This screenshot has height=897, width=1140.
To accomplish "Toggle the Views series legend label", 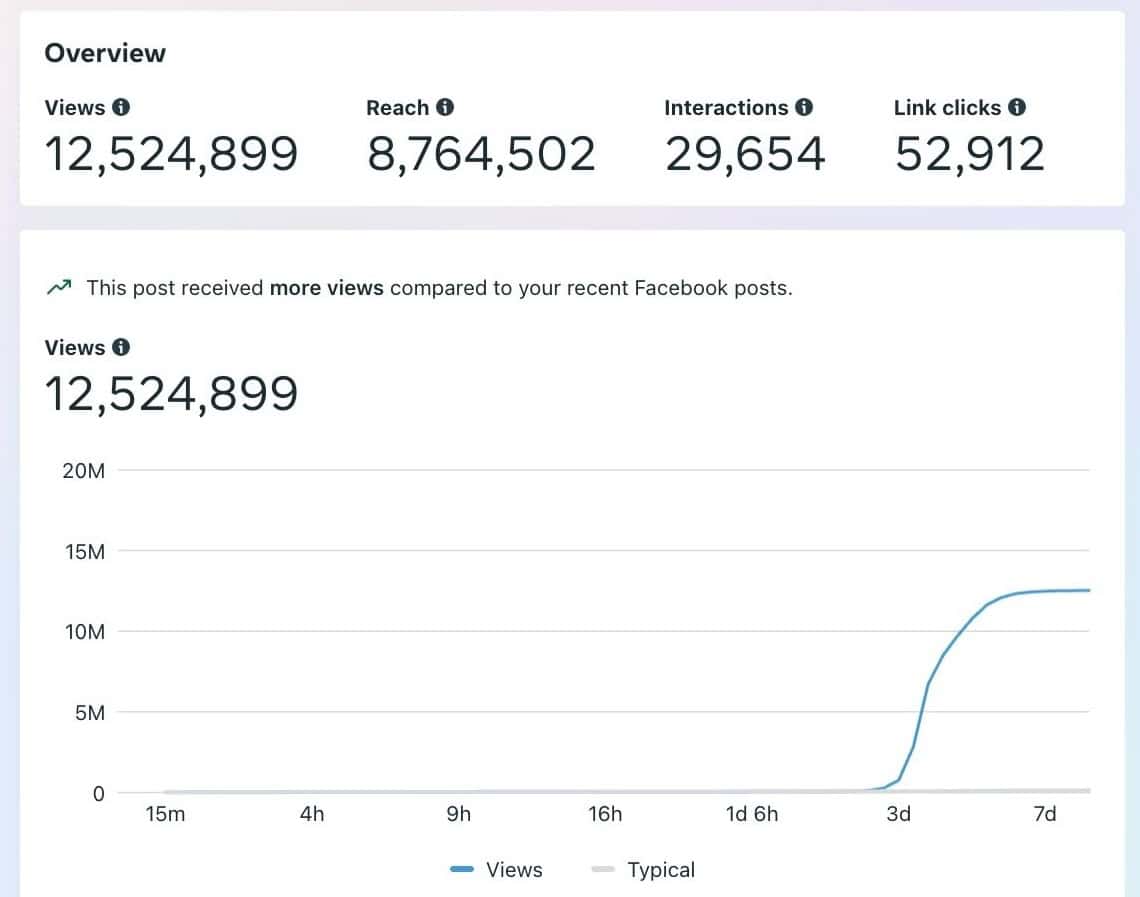I will (514, 870).
